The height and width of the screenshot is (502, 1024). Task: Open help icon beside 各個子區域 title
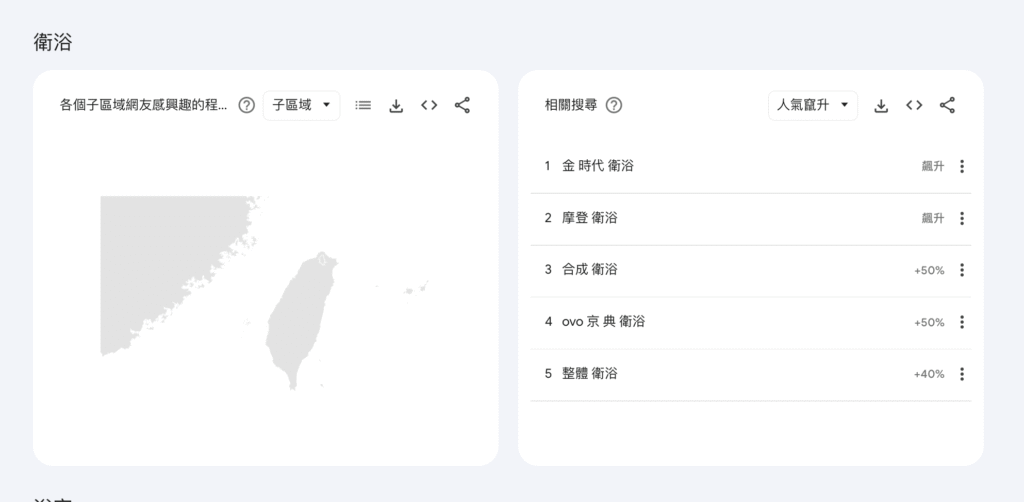[x=246, y=105]
